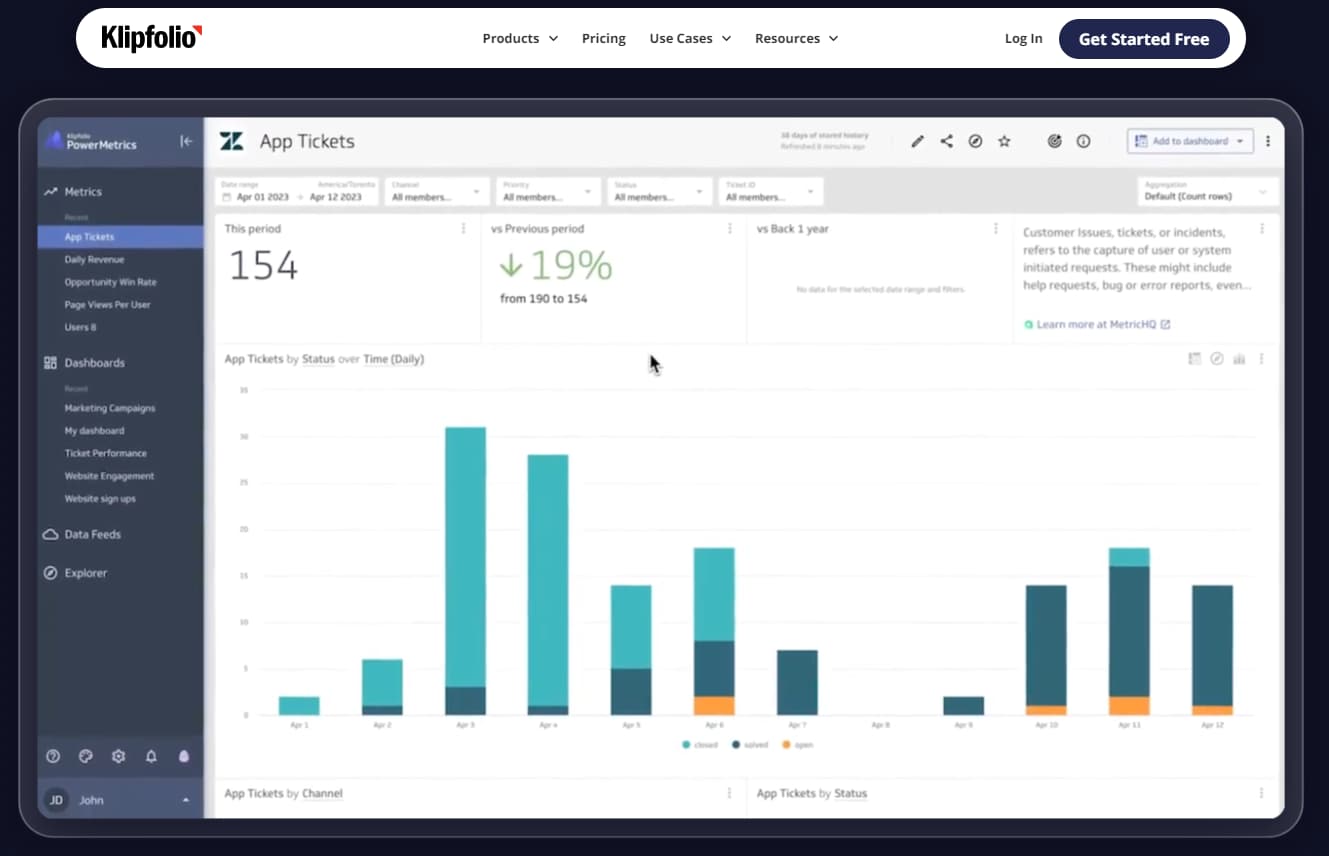Expand the John user menu
This screenshot has width=1329, height=856.
click(120, 800)
